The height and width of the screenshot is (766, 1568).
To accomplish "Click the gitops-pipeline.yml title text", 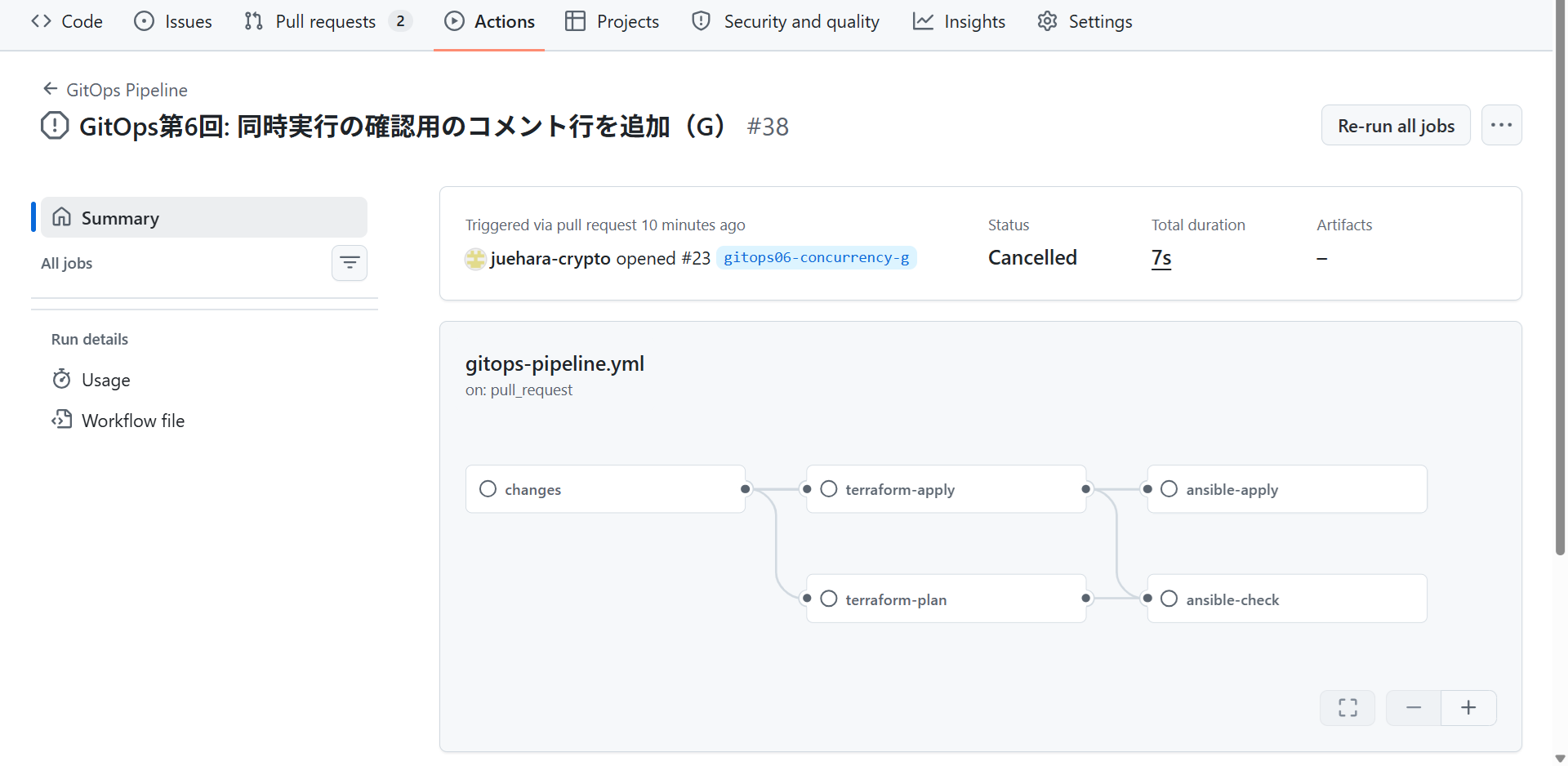I will [x=555, y=363].
